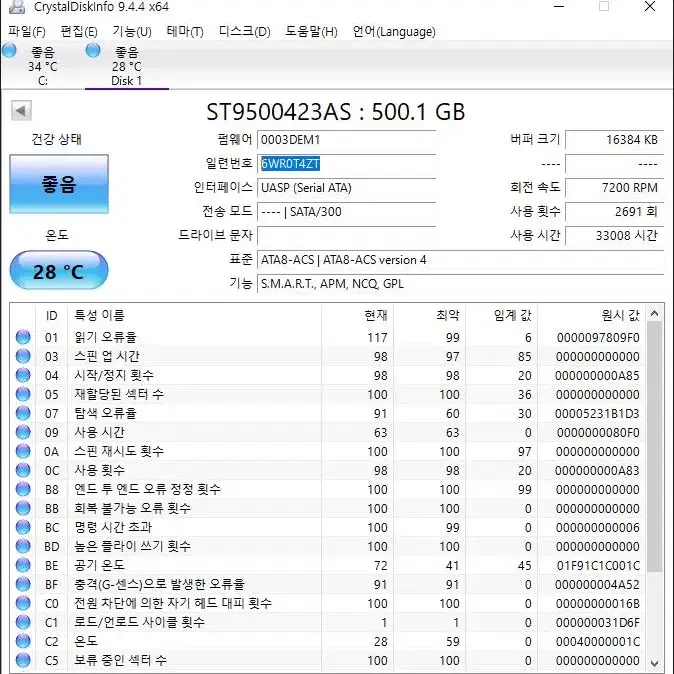Click the power-on hours value 33008 시간
This screenshot has width=674, height=674.
[615, 236]
